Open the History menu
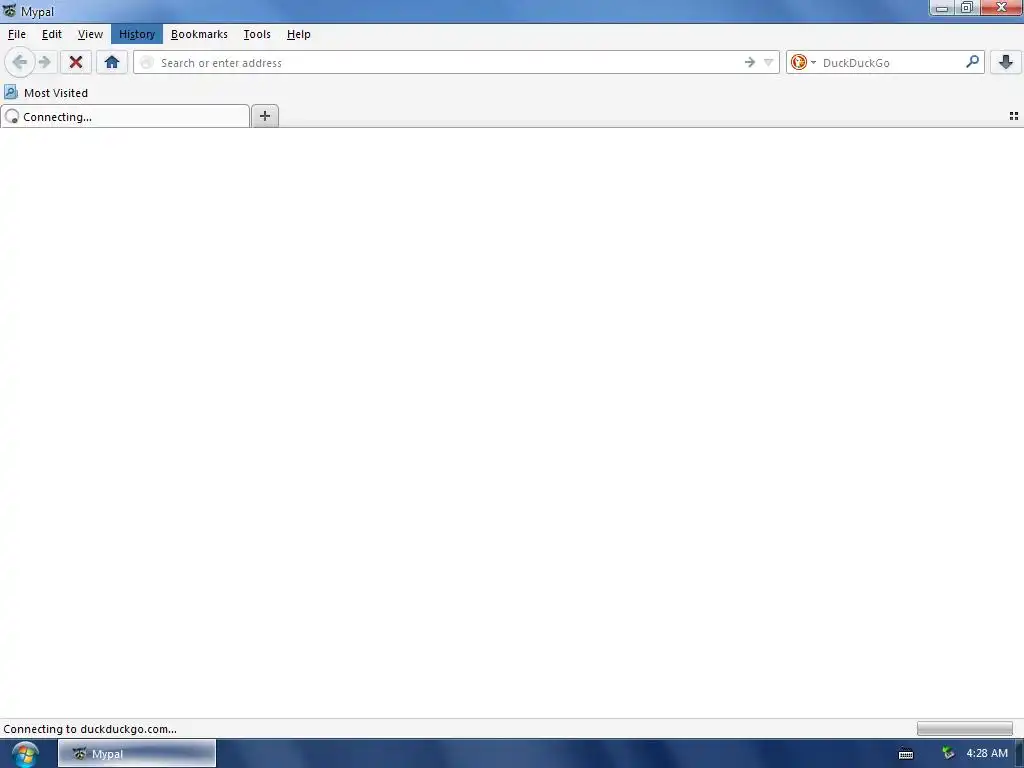The width and height of the screenshot is (1024, 768). pyautogui.click(x=136, y=34)
